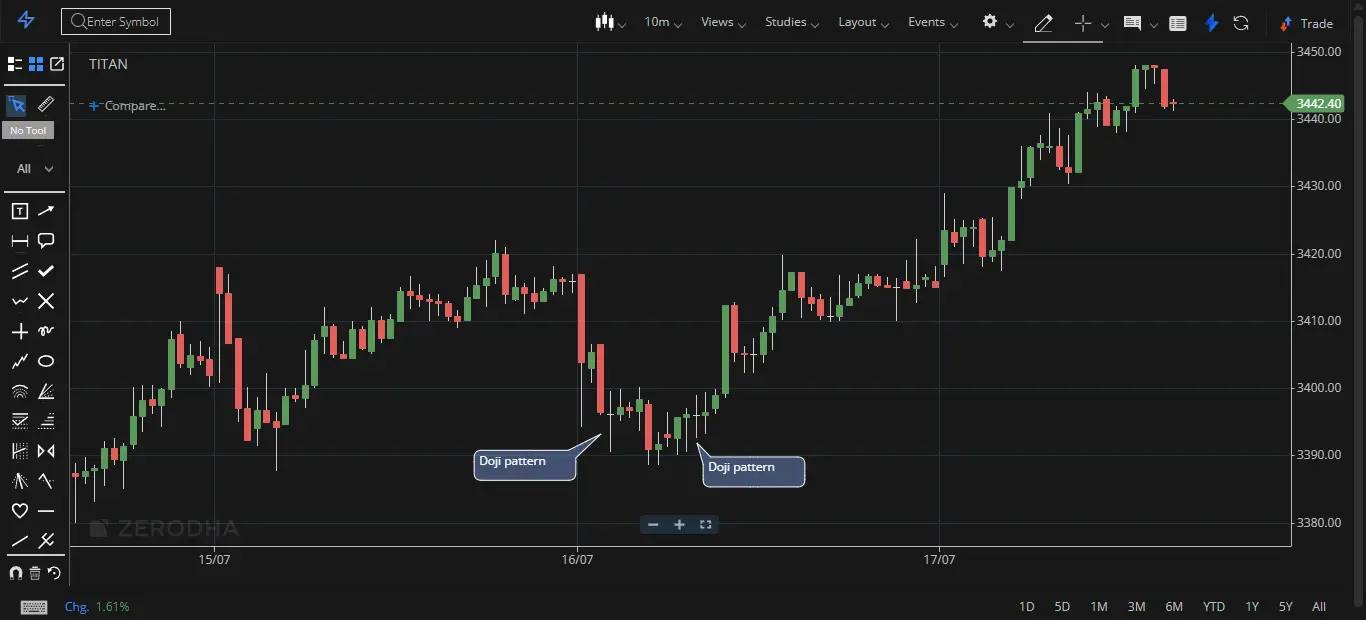The width and height of the screenshot is (1366, 620).
Task: Open the Studies menu
Action: pos(792,22)
